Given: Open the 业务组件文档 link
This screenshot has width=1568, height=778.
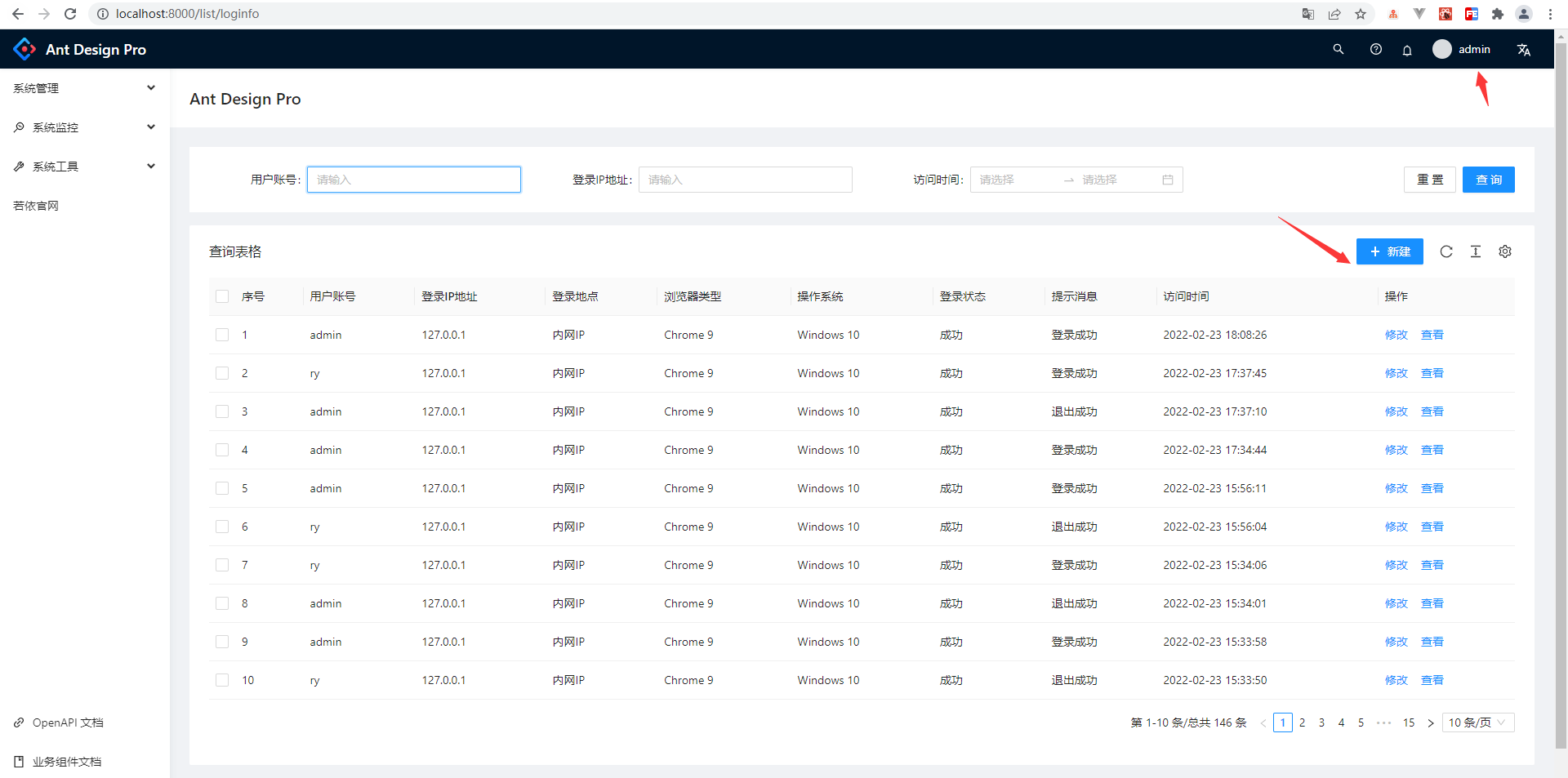Looking at the screenshot, I should (67, 762).
